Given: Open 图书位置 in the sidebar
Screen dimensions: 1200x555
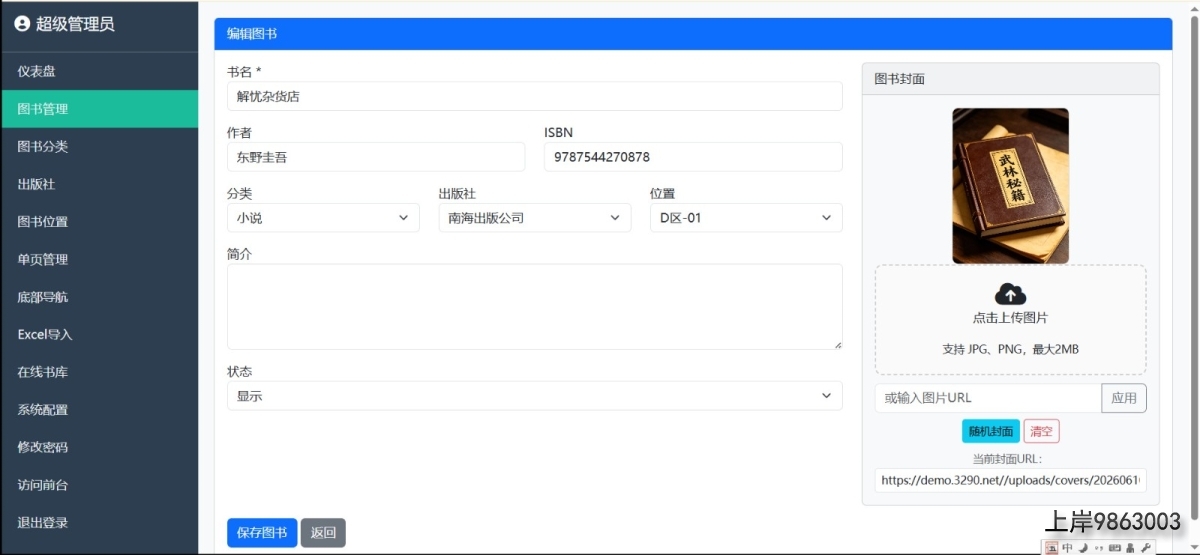Looking at the screenshot, I should tap(99, 222).
